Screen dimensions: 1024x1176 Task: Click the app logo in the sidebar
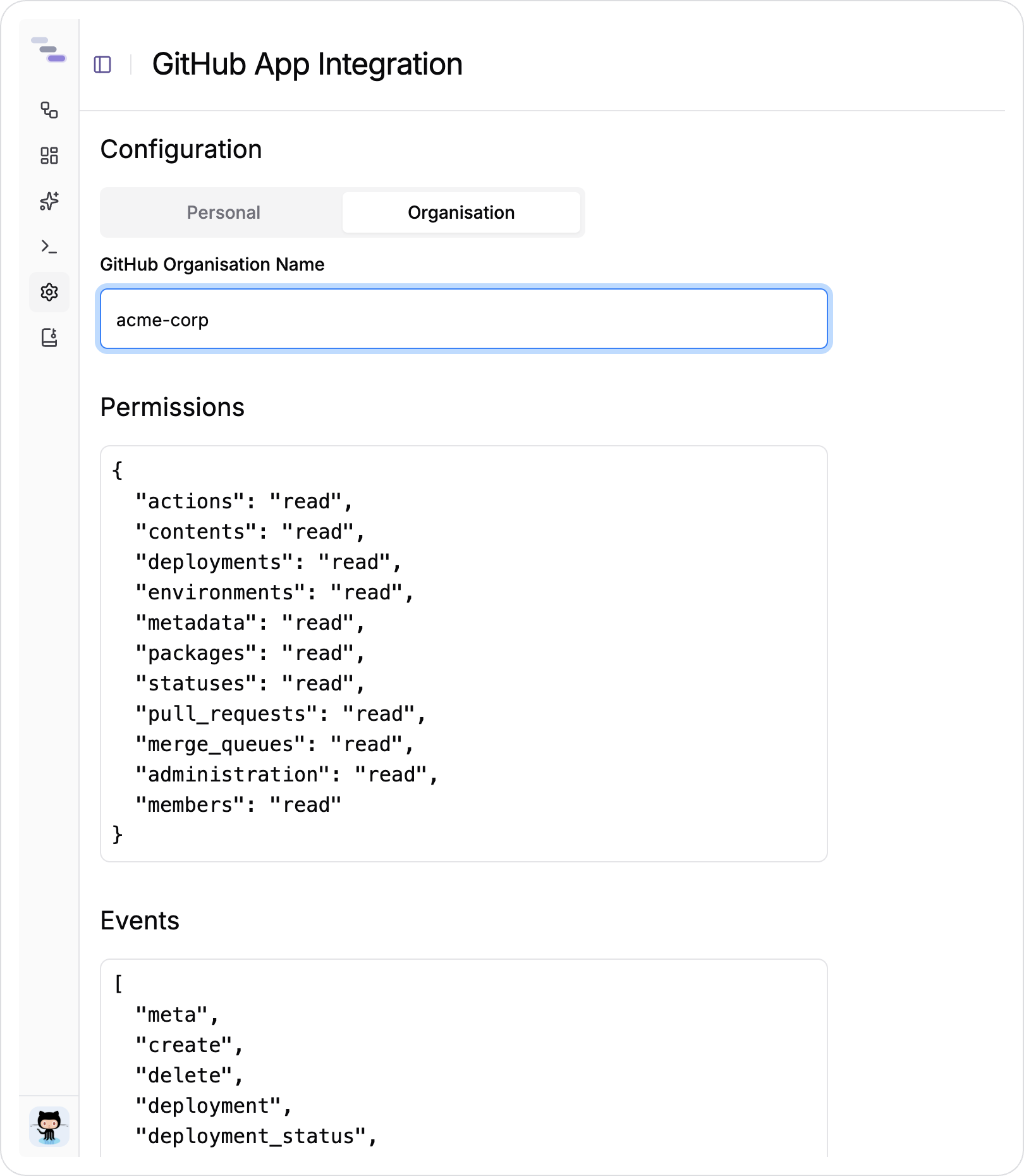49,50
